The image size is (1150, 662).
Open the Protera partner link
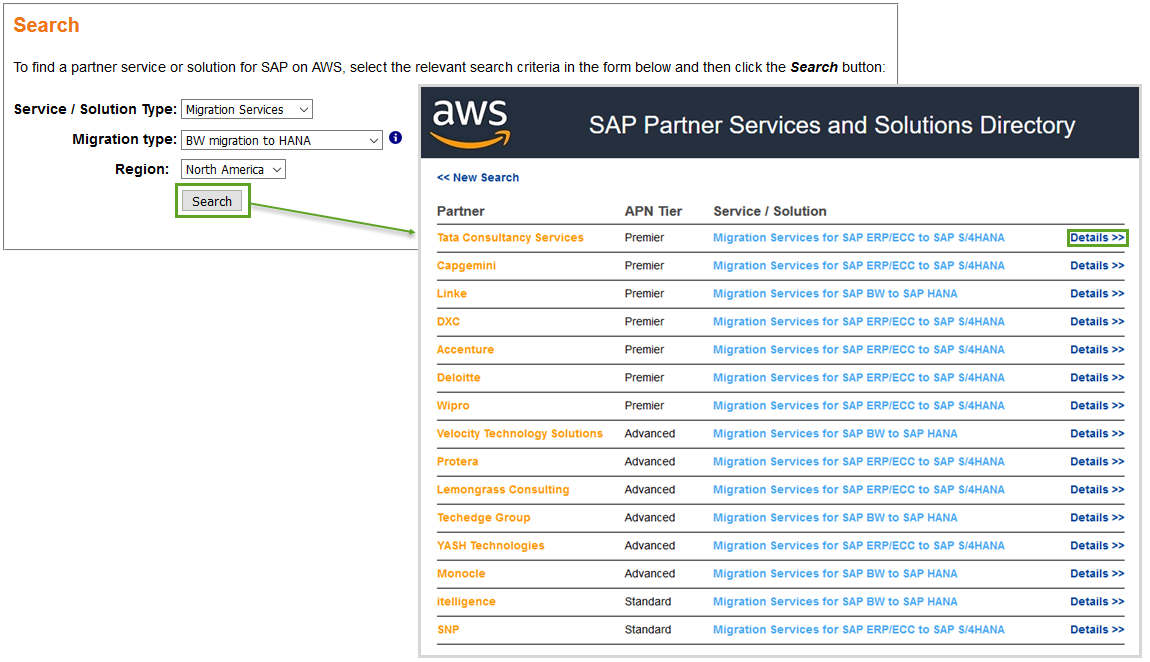(458, 461)
